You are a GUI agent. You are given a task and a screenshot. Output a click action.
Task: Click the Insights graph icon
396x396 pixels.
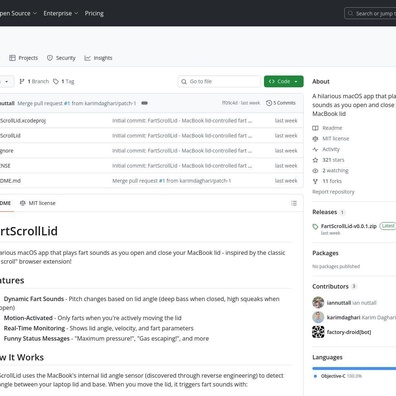(x=87, y=58)
